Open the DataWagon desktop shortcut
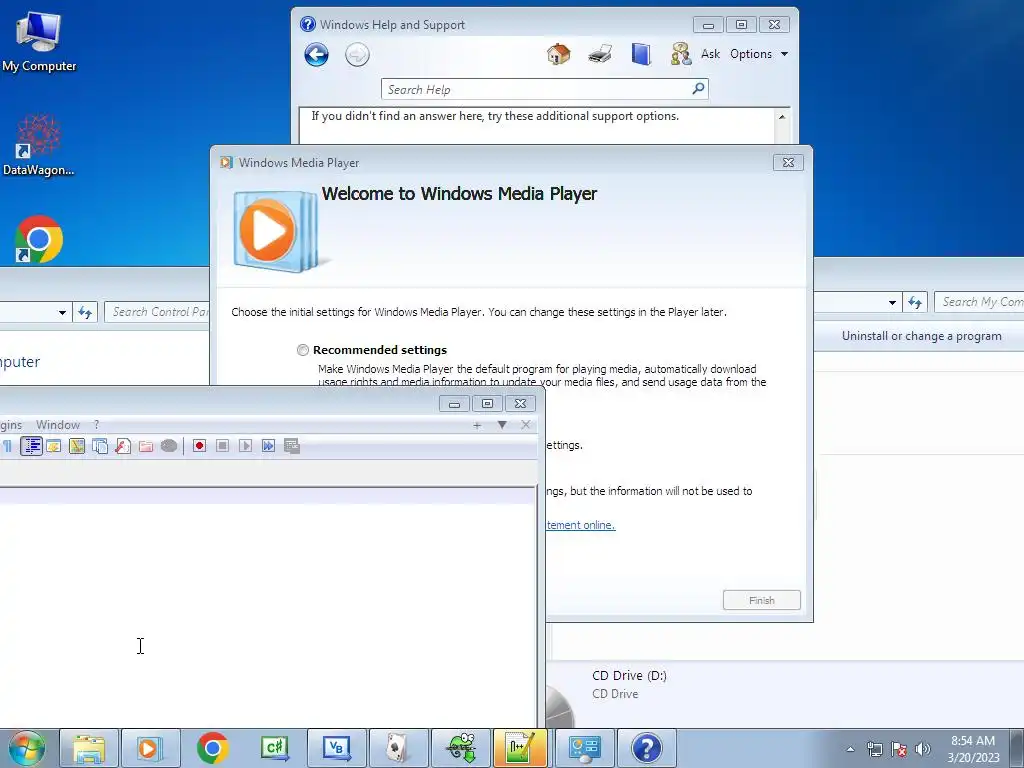The height and width of the screenshot is (768, 1024). coord(39,145)
